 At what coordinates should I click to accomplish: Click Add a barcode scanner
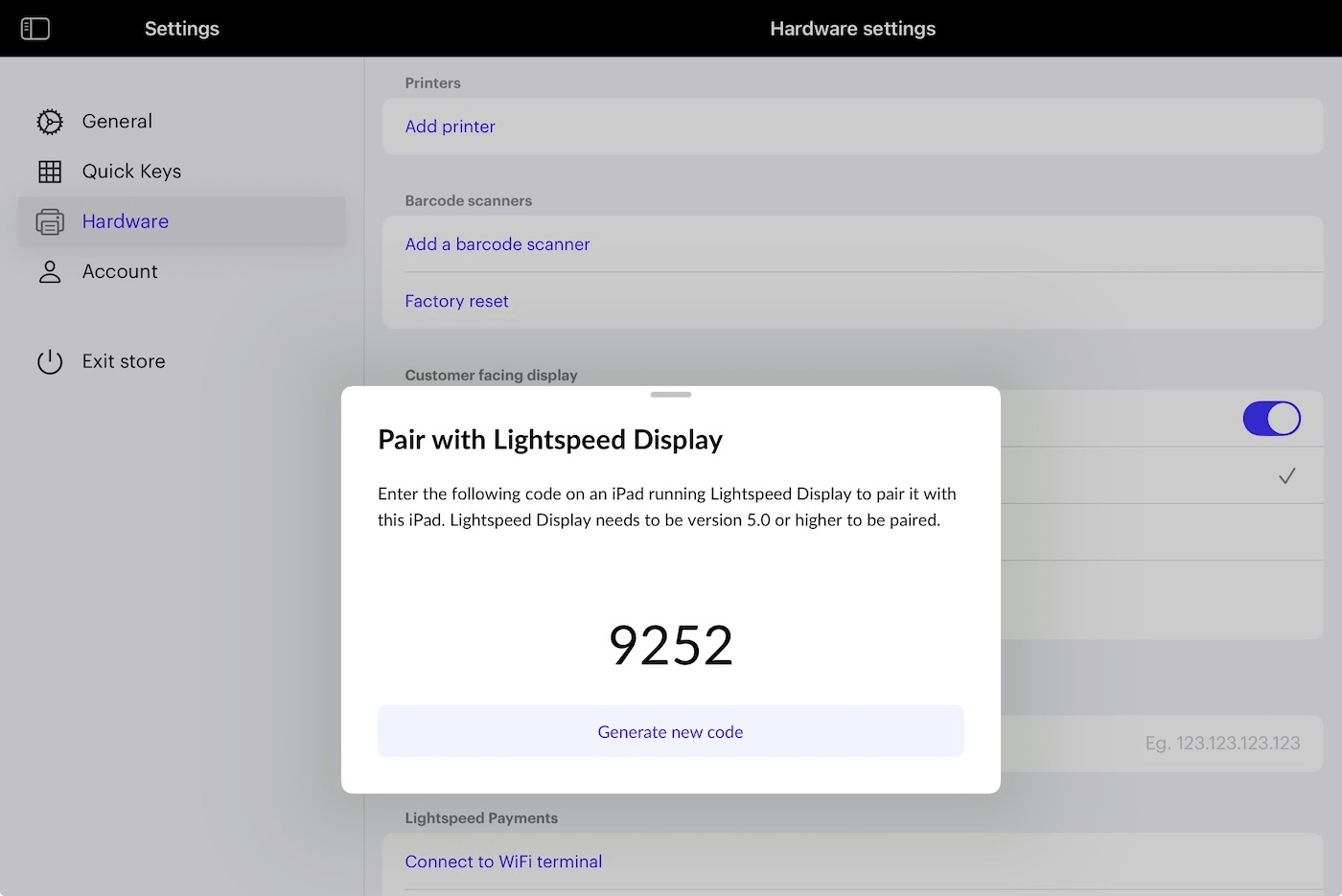tap(497, 244)
